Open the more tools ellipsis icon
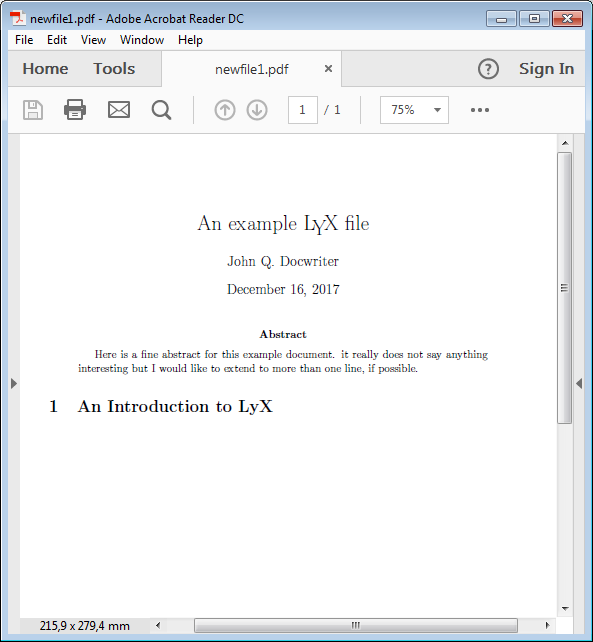The height and width of the screenshot is (642, 593). click(480, 110)
